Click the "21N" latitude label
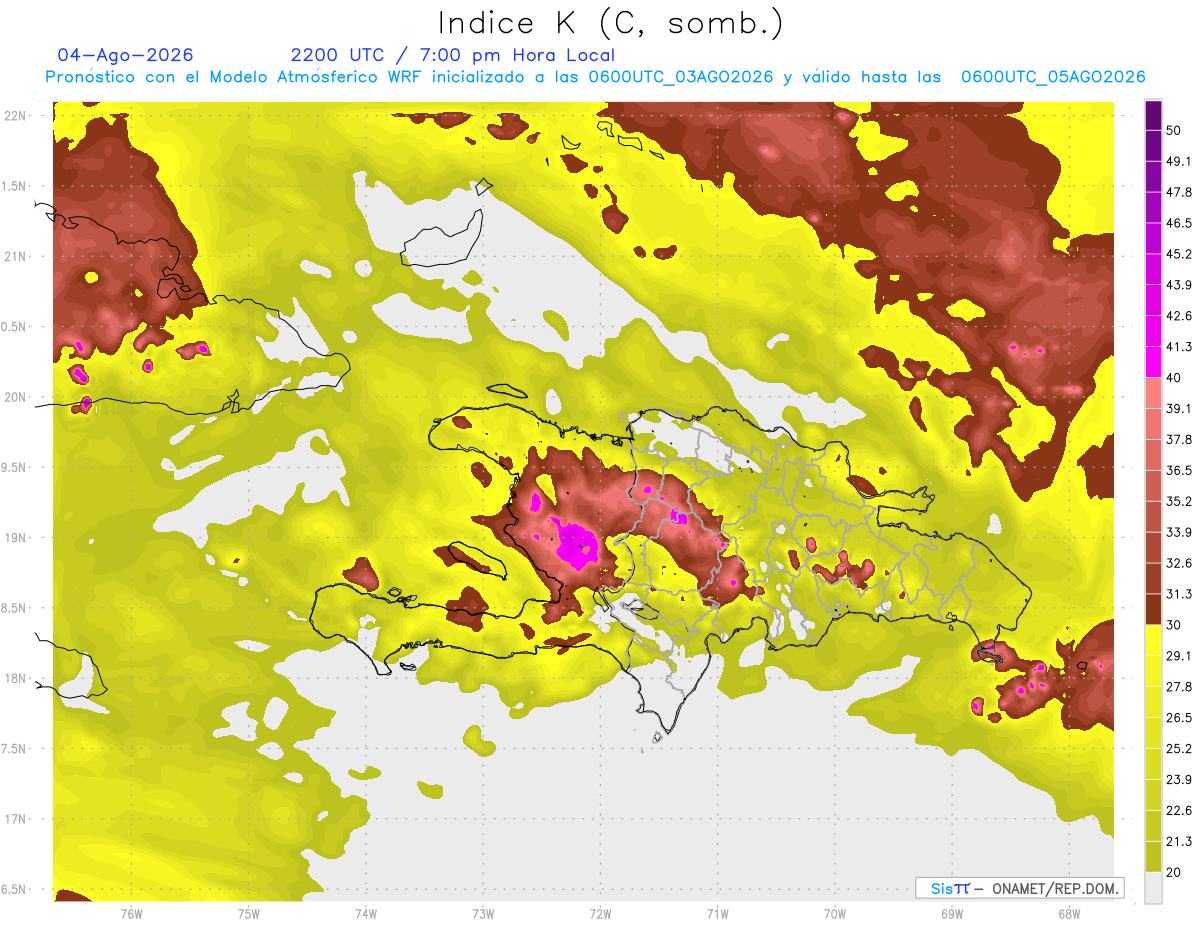 (17, 256)
